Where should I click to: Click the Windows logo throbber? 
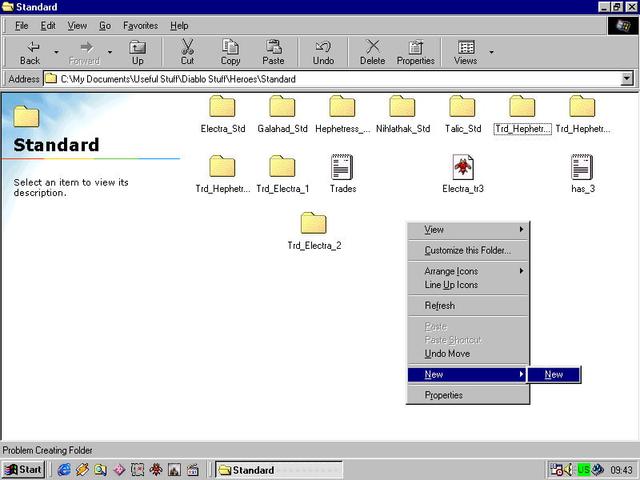(623, 26)
